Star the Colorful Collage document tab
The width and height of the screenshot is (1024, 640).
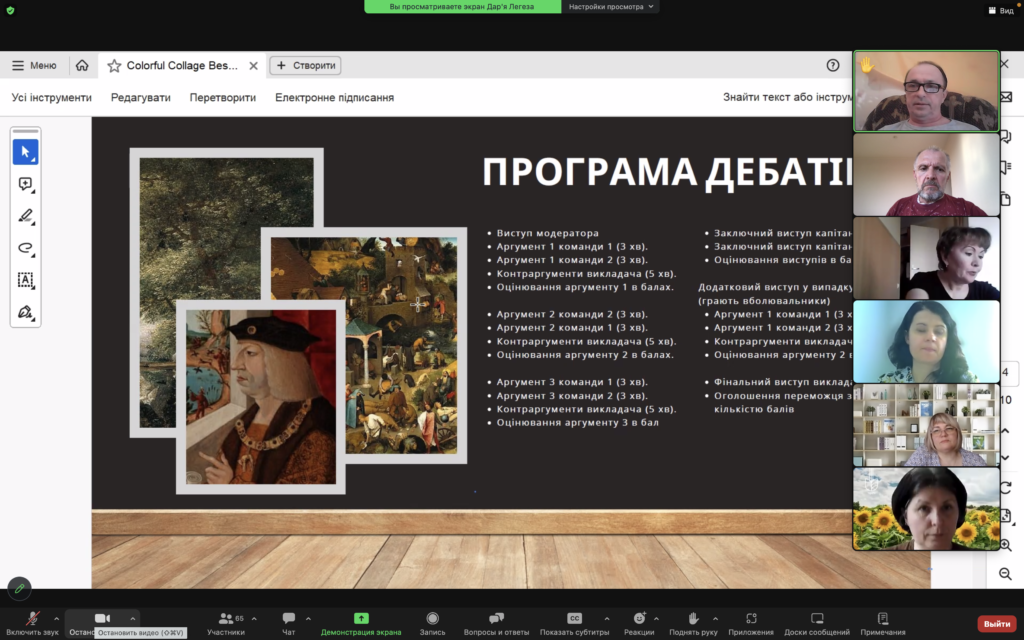(114, 65)
